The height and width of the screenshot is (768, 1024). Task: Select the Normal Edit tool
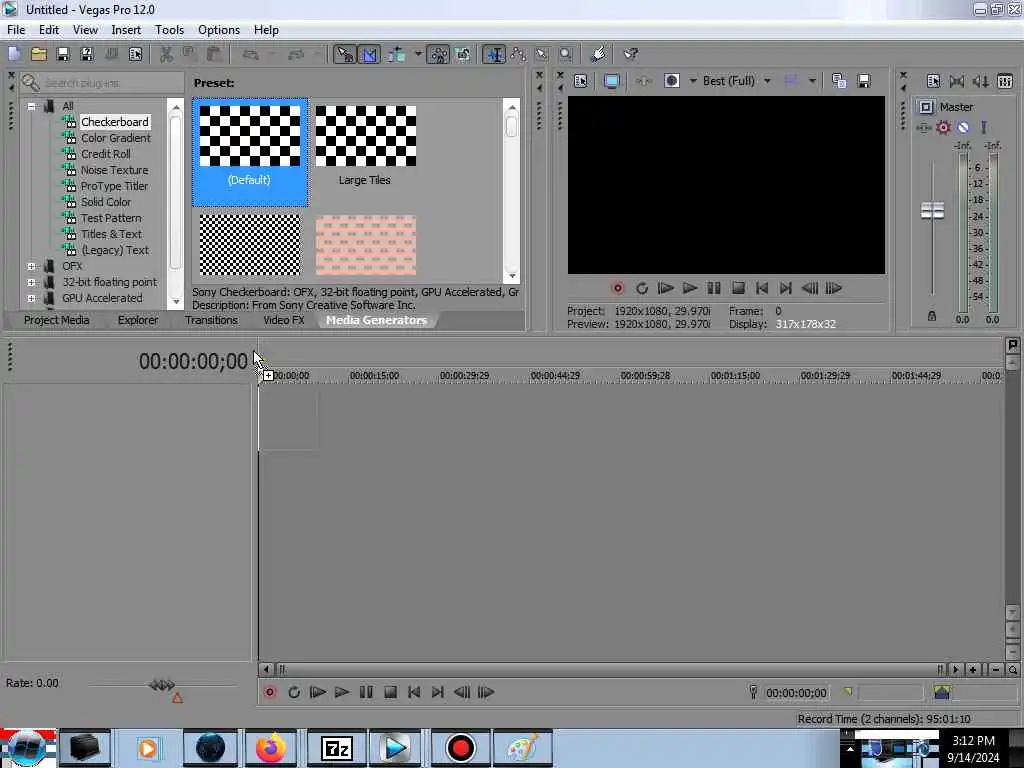point(494,54)
